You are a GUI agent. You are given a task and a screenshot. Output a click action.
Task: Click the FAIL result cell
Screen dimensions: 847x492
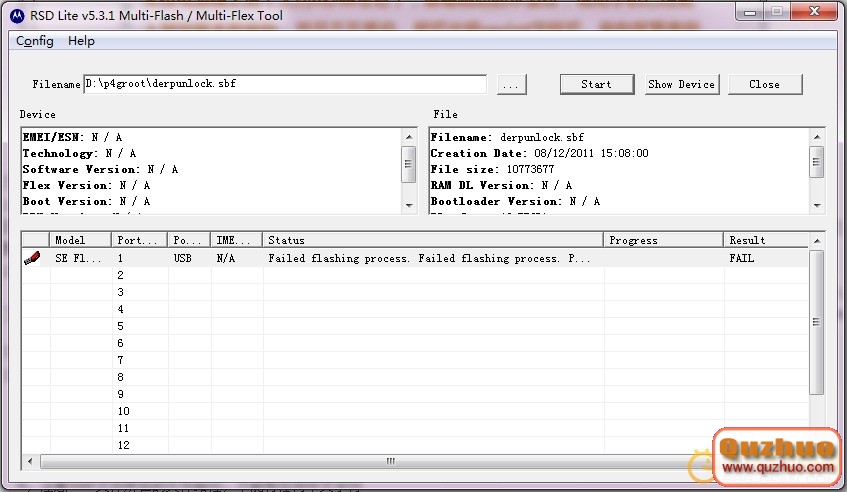742,258
